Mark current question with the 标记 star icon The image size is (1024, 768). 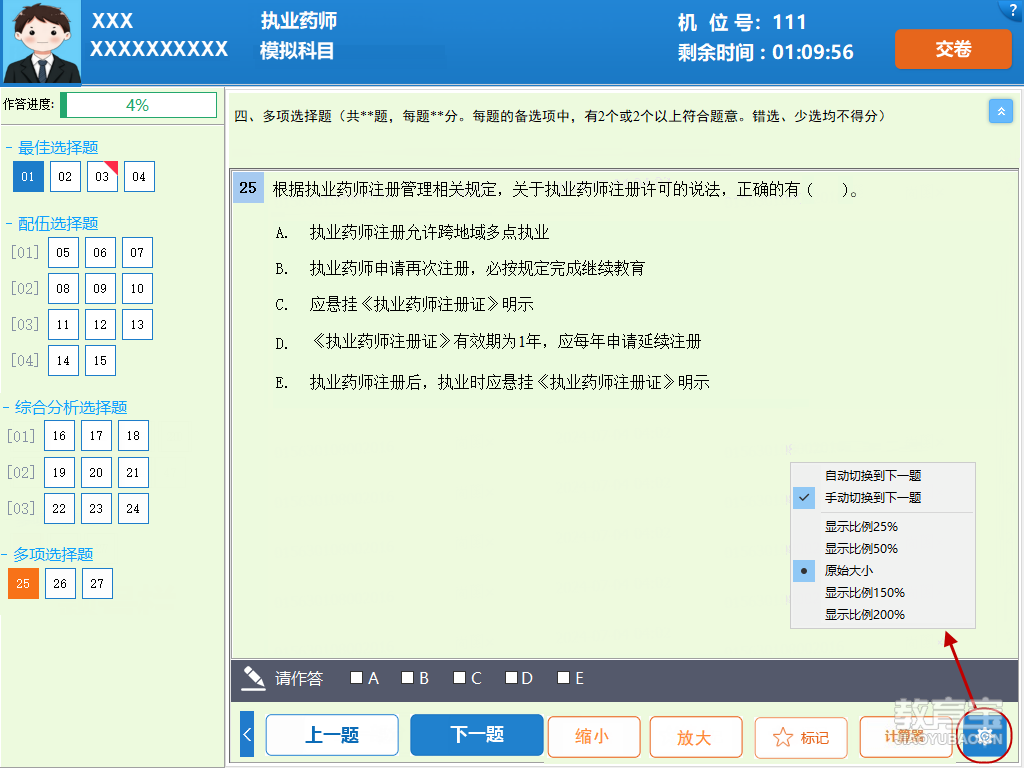pyautogui.click(x=801, y=735)
